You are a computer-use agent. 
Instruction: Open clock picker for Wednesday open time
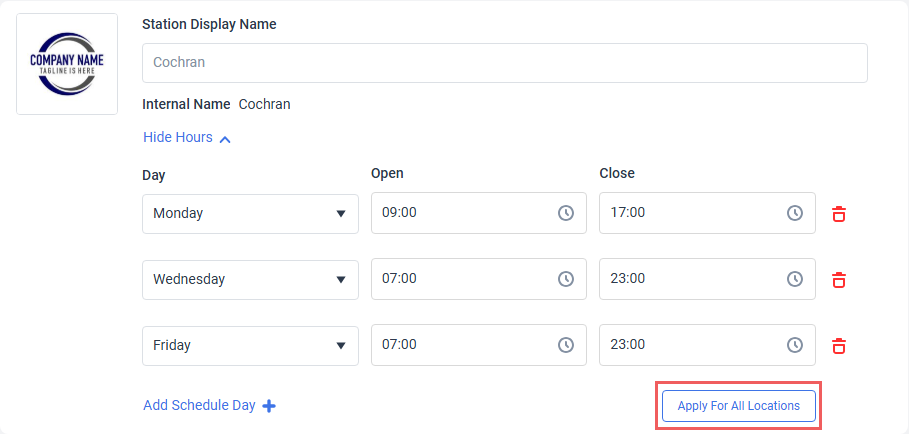point(566,279)
